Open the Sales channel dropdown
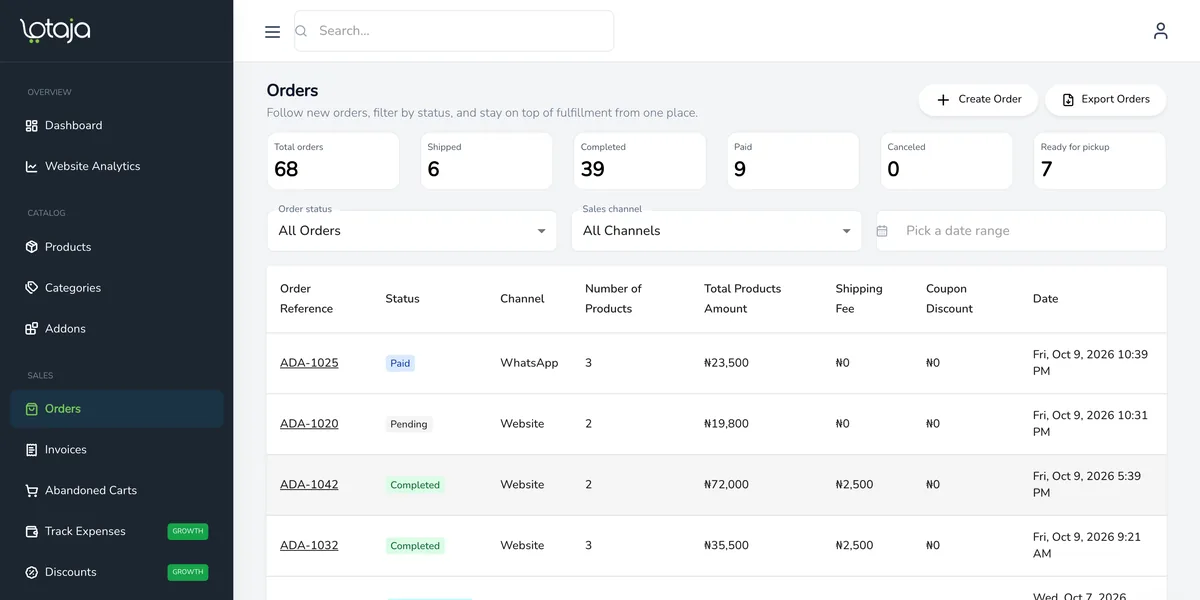 pos(716,231)
